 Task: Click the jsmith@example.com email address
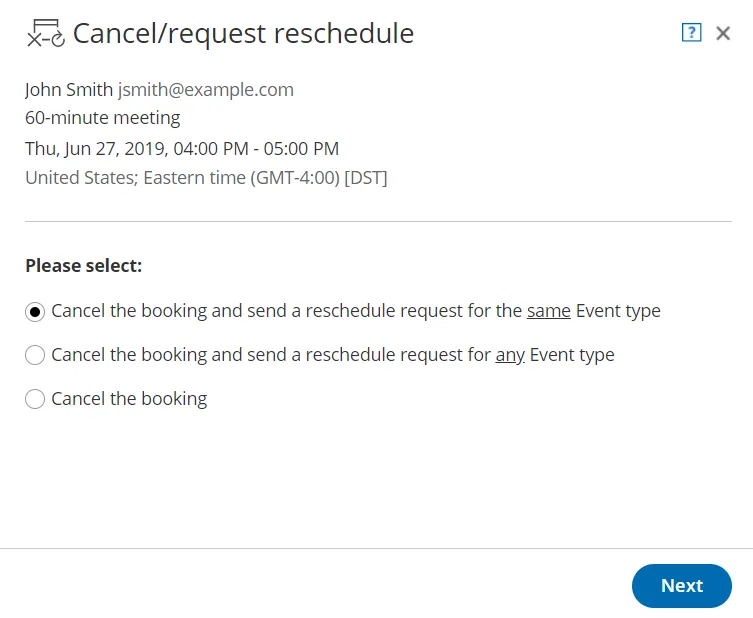[206, 90]
